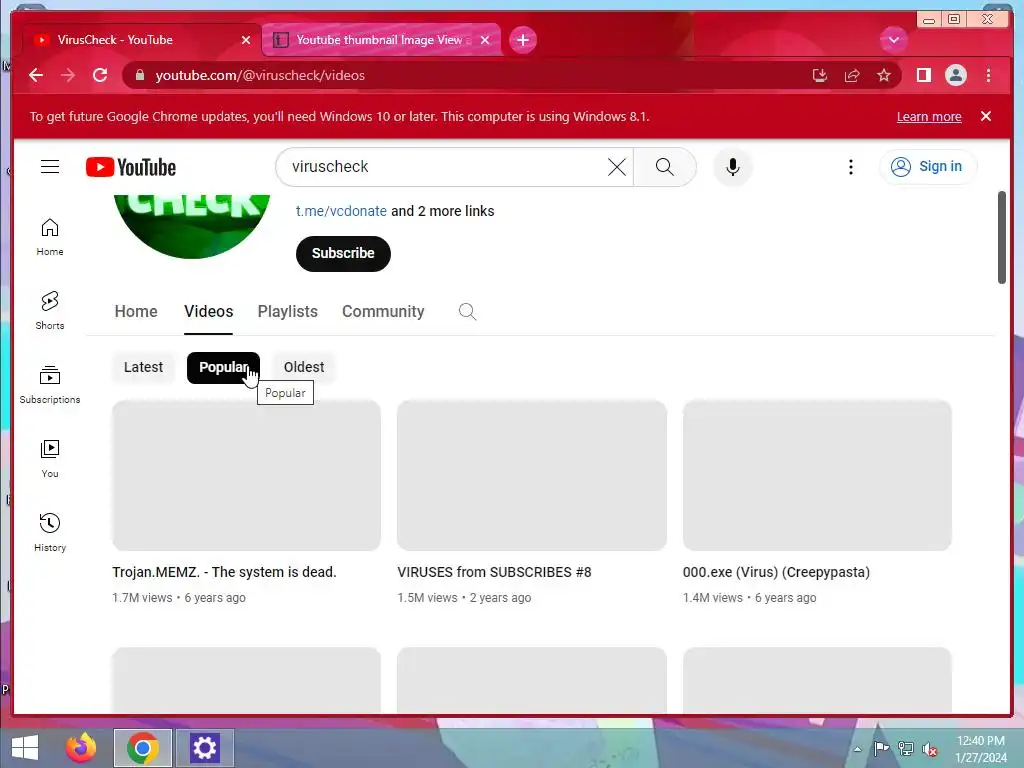
Task: Close the VirusCheck - YouTube tab
Action: pyautogui.click(x=246, y=40)
